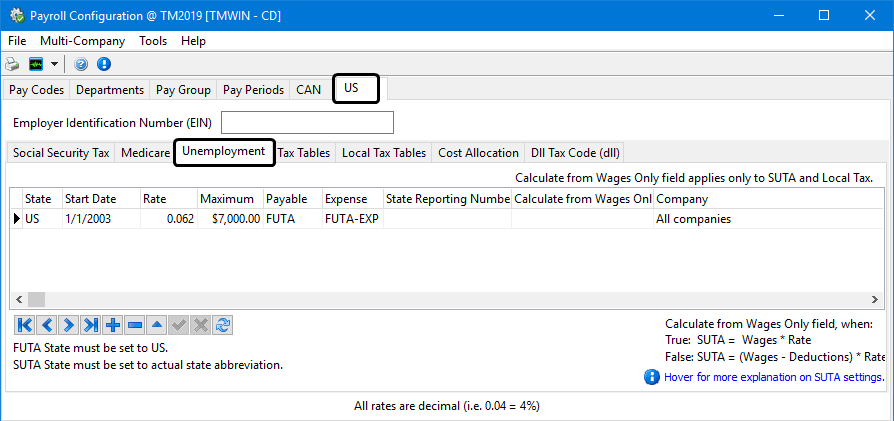This screenshot has width=894, height=421.
Task: Click the green monitor icon in the toolbar
Action: 36,64
